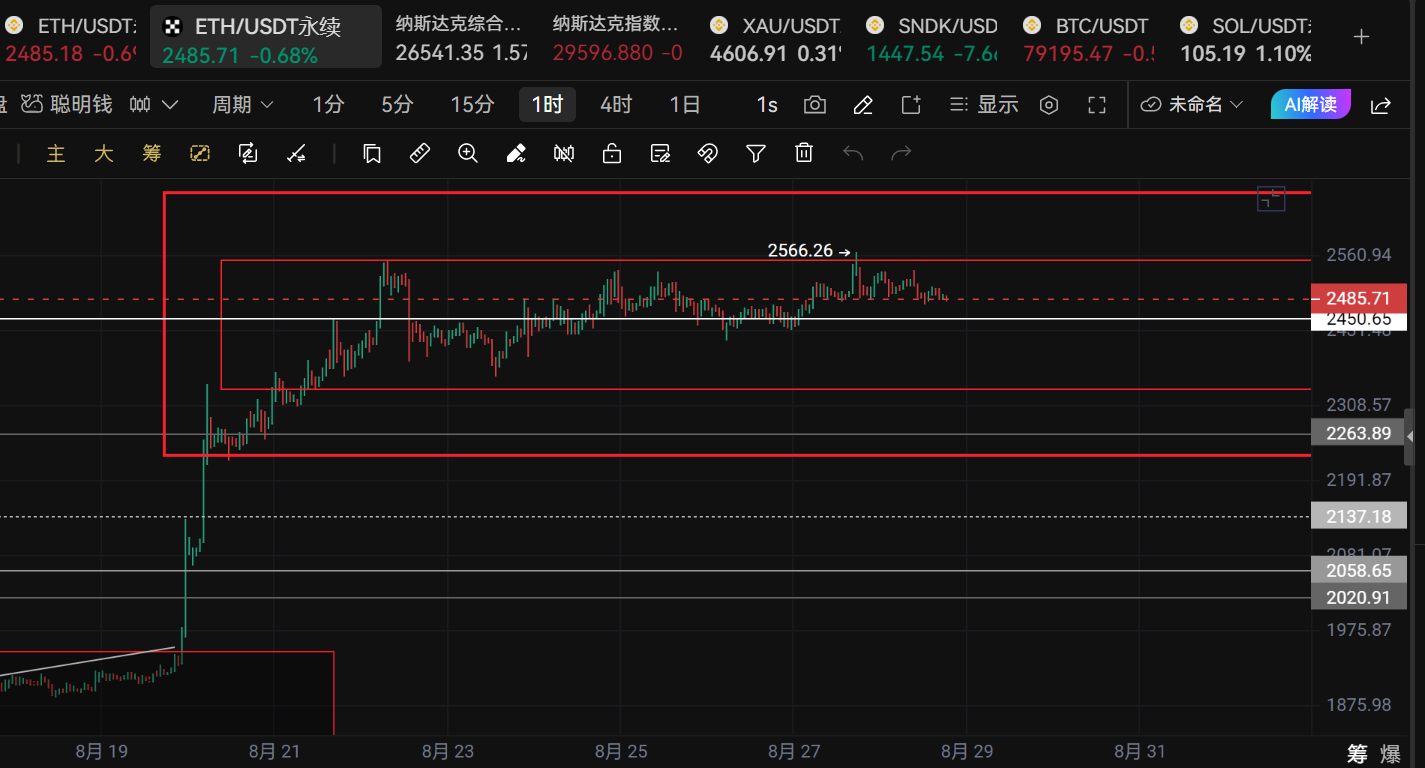Click the 2485.71 current price tag

click(1358, 298)
